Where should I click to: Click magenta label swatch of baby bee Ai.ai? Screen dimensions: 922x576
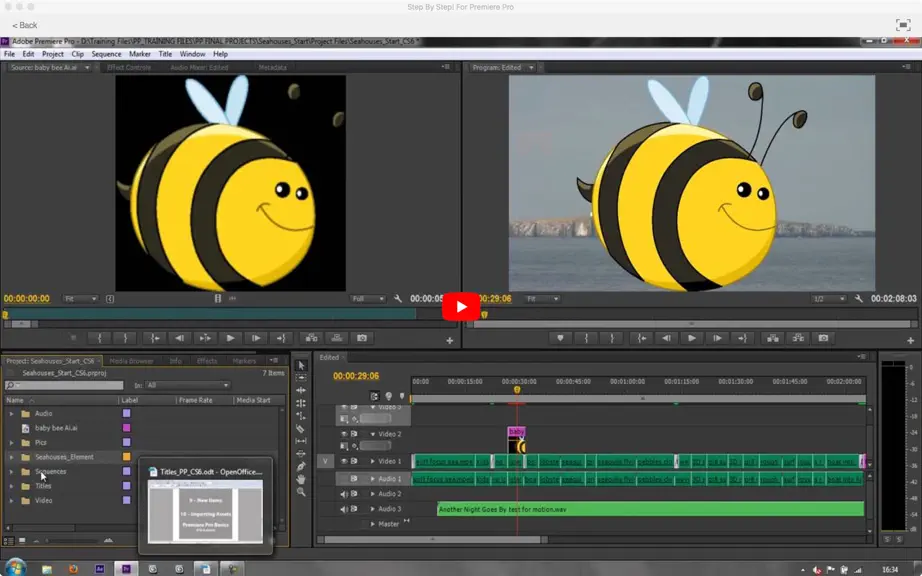[x=126, y=428]
